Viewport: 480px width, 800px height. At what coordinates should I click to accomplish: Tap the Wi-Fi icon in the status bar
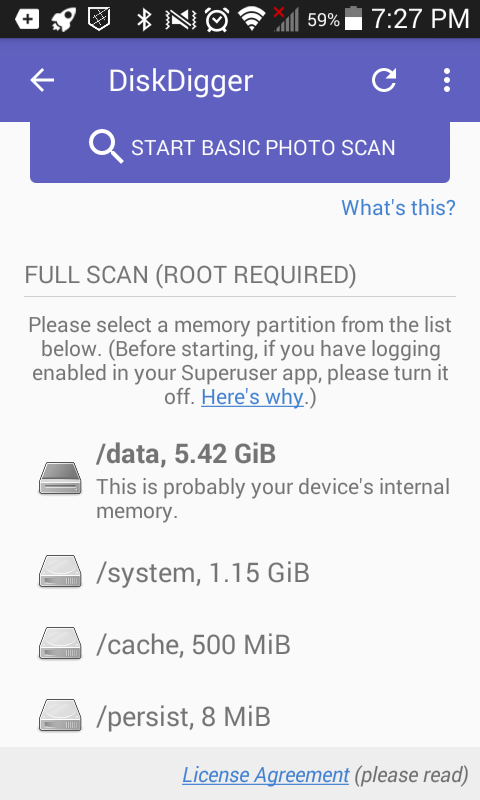coord(251,19)
